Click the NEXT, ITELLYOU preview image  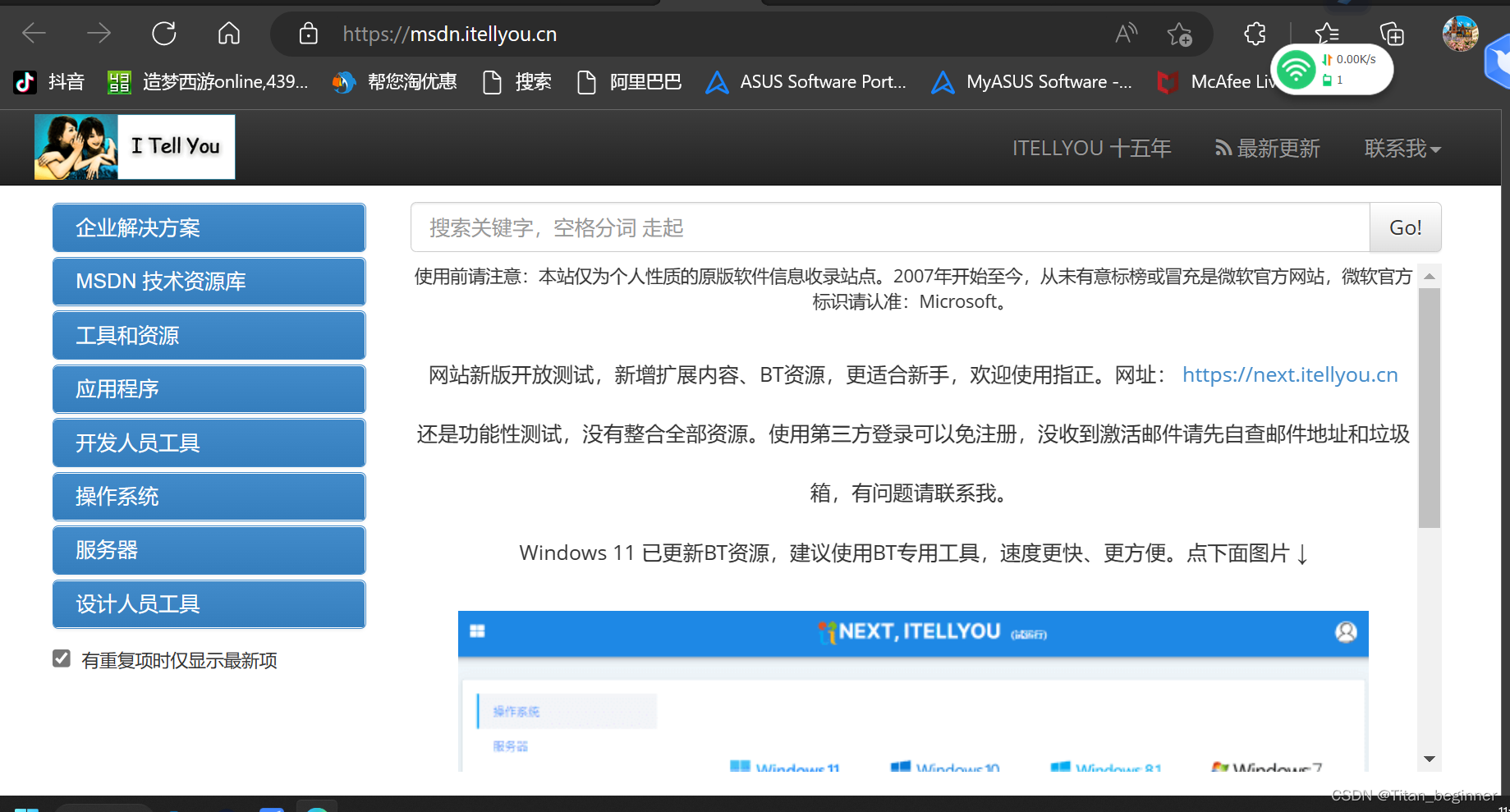coord(913,690)
